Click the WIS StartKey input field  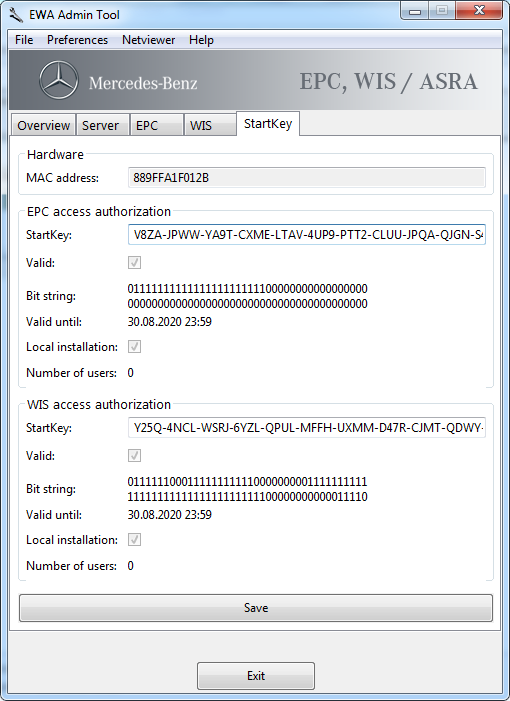307,428
